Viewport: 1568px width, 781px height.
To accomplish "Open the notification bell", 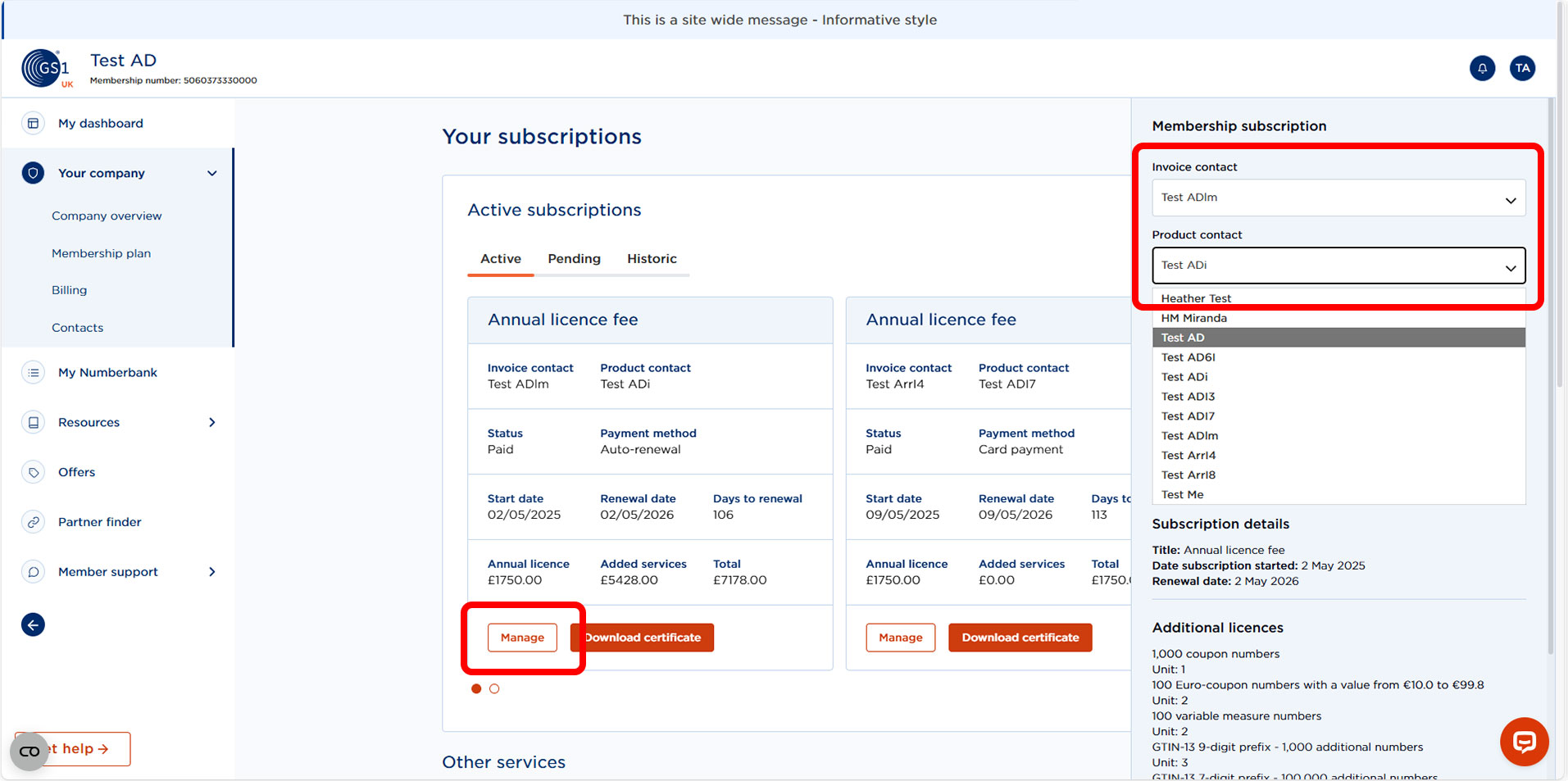I will (x=1482, y=68).
